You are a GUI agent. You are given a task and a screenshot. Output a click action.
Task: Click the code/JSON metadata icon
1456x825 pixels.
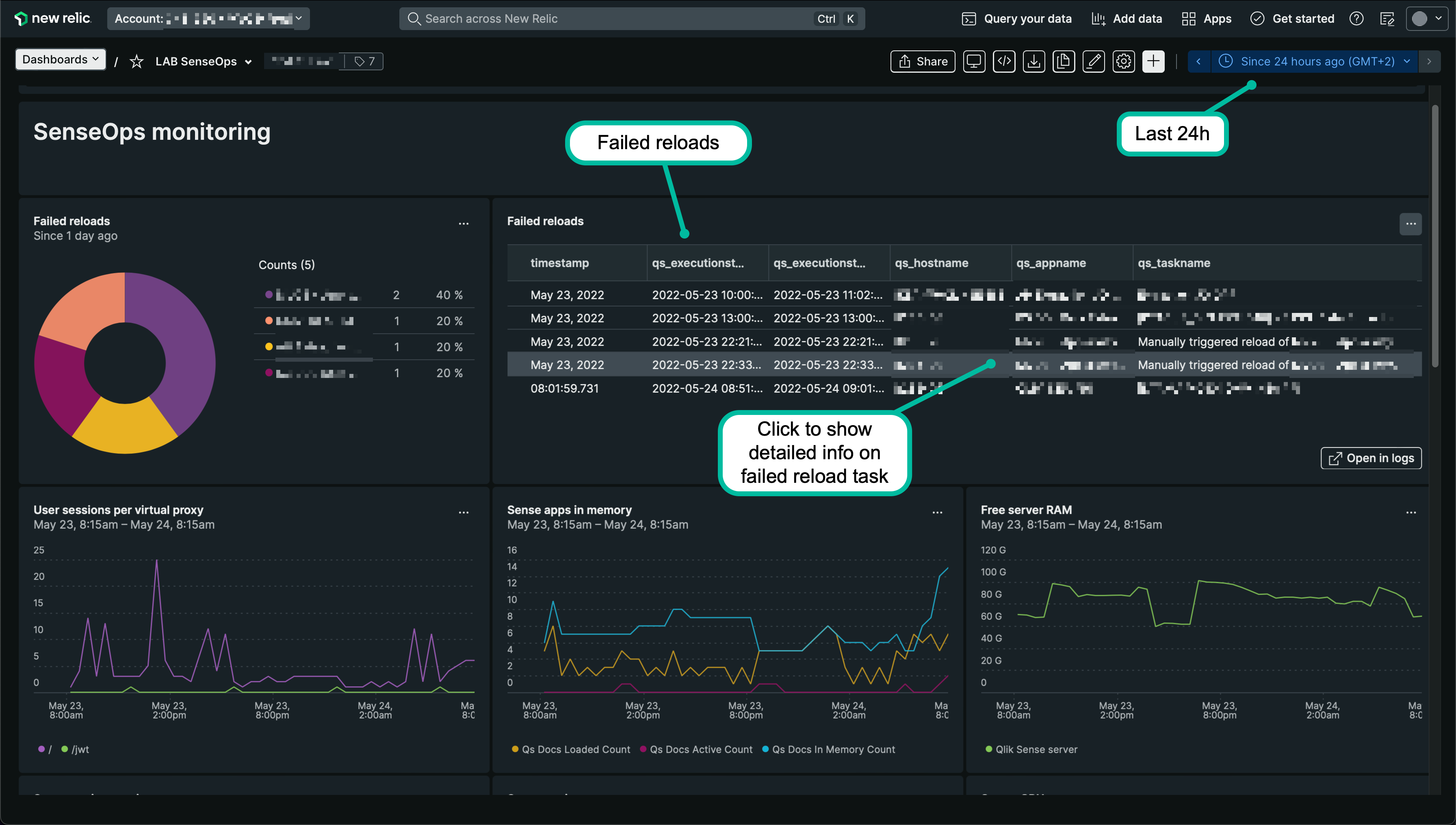point(1003,61)
